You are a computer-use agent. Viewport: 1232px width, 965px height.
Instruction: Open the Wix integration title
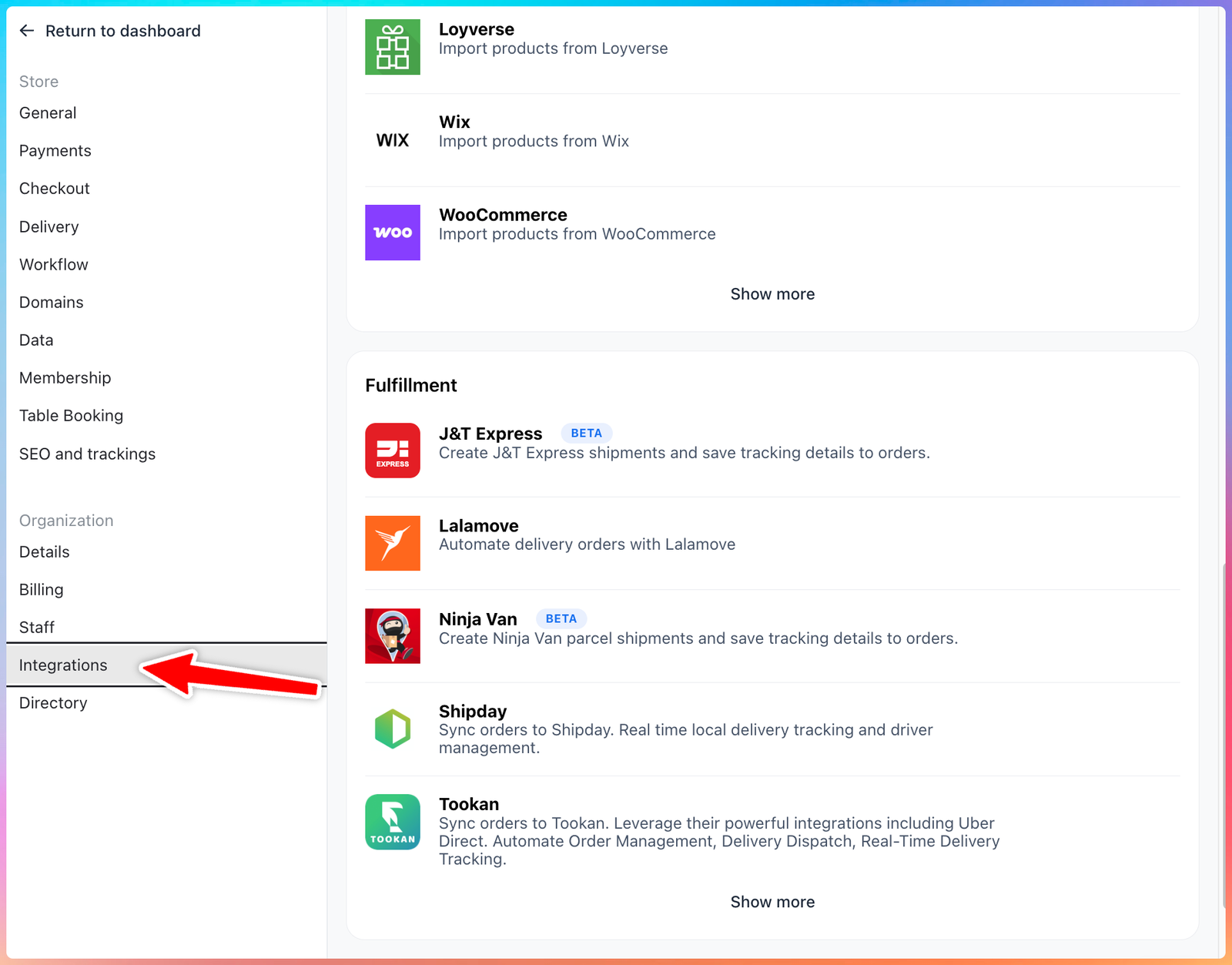(x=454, y=122)
